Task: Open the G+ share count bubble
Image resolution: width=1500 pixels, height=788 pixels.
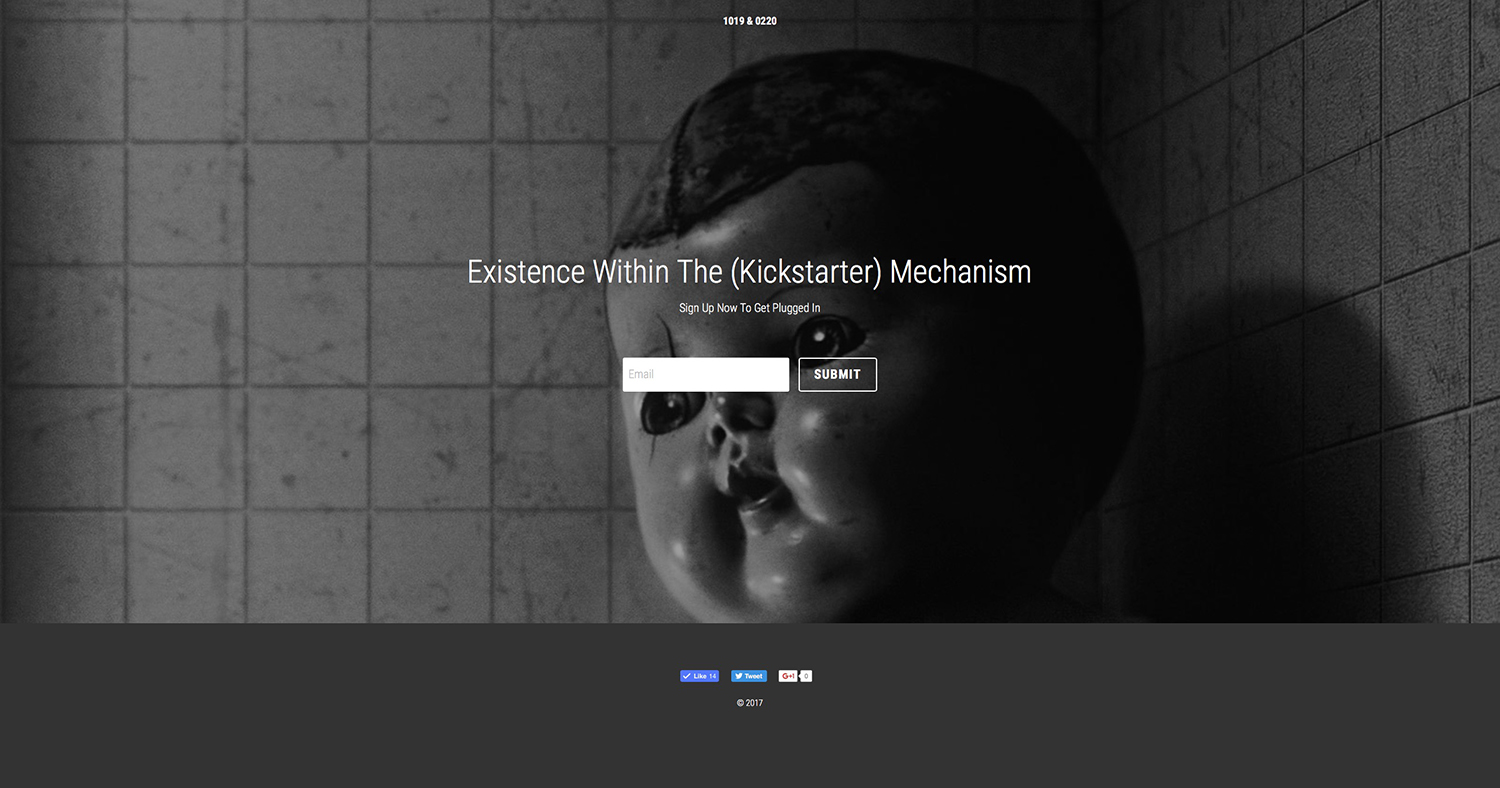Action: [806, 676]
